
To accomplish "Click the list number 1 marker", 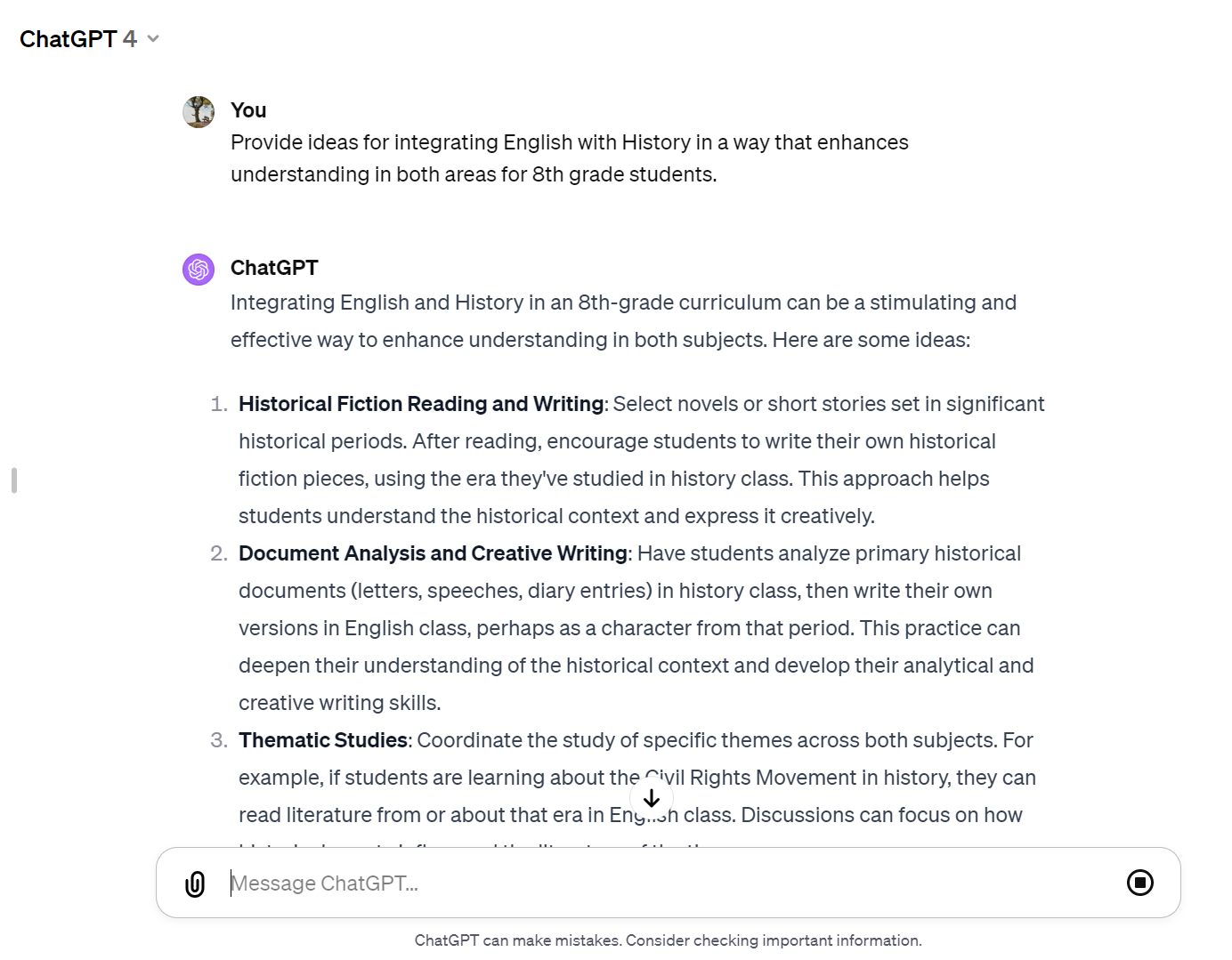I will [x=219, y=404].
